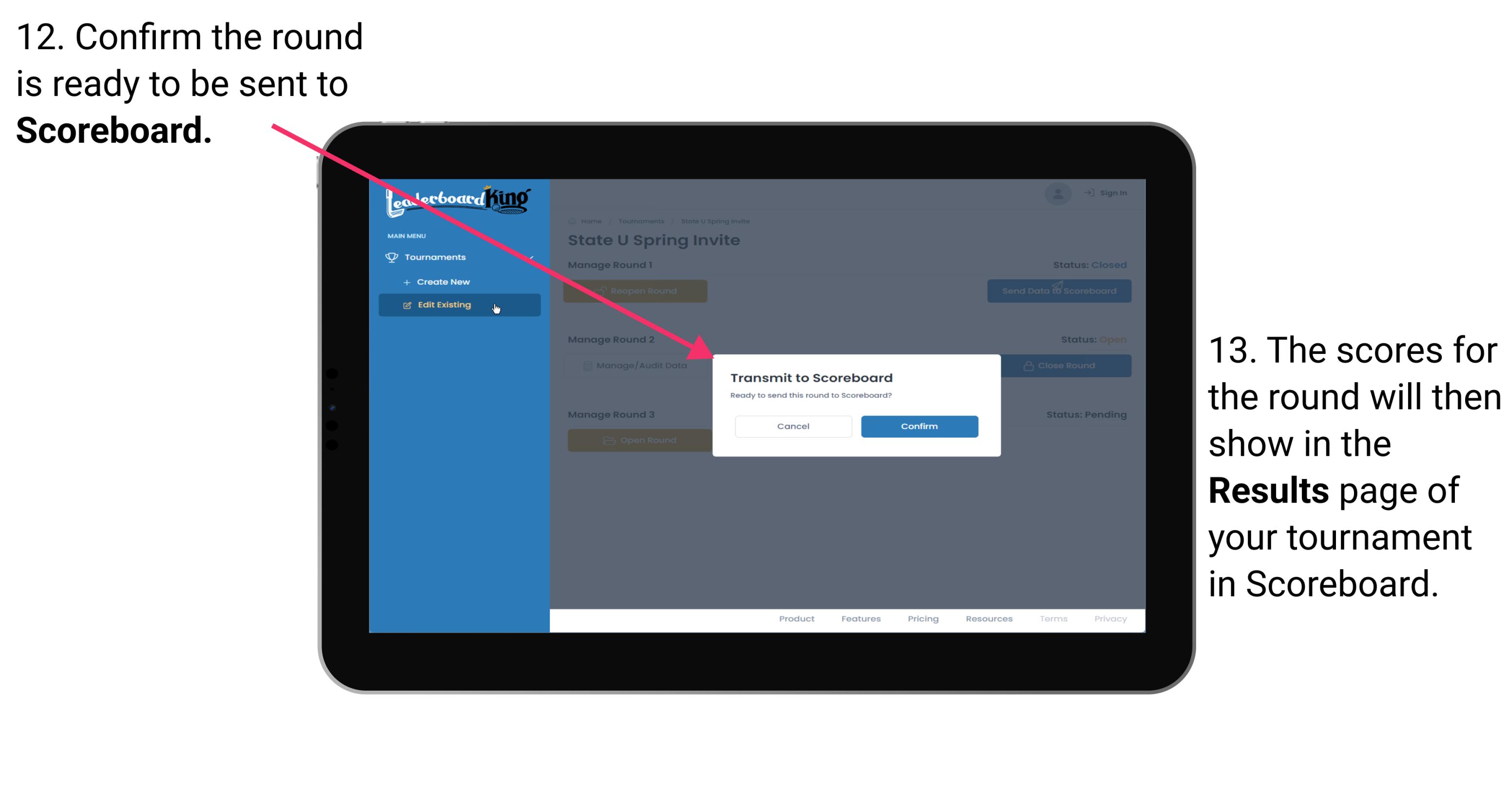Click the Tournaments trophy icon
Image resolution: width=1509 pixels, height=812 pixels.
tap(389, 257)
